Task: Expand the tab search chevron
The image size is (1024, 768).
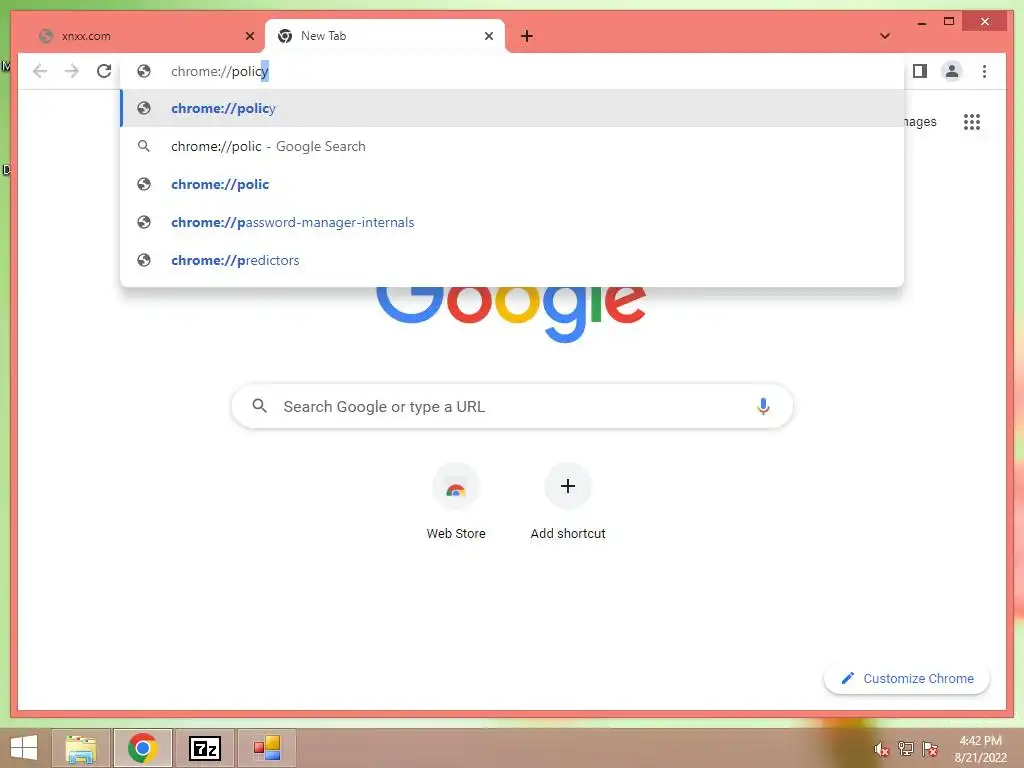Action: [885, 36]
